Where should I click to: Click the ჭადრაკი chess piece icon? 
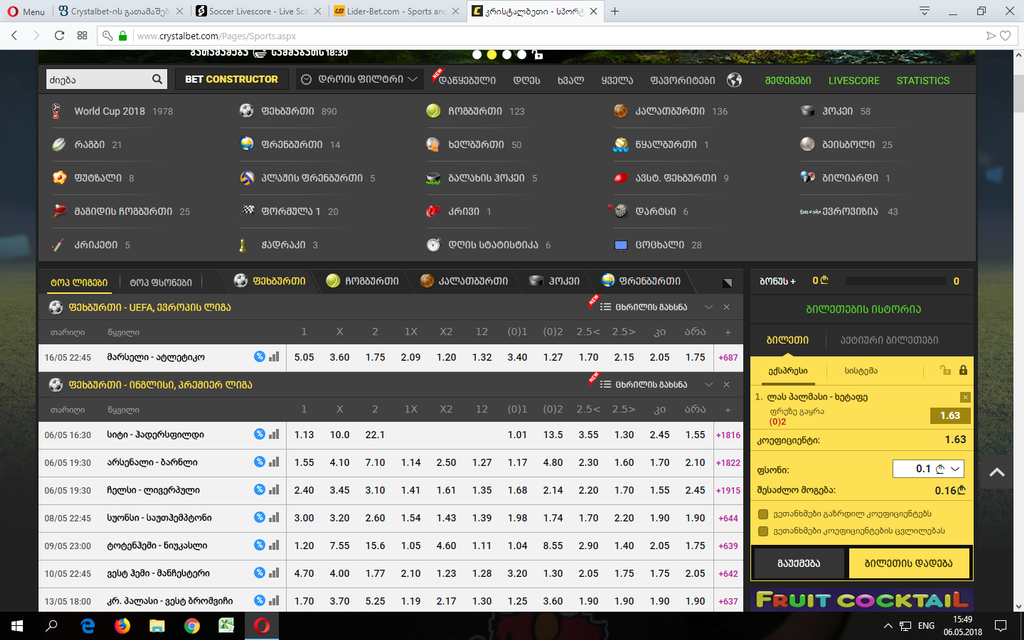click(x=242, y=245)
